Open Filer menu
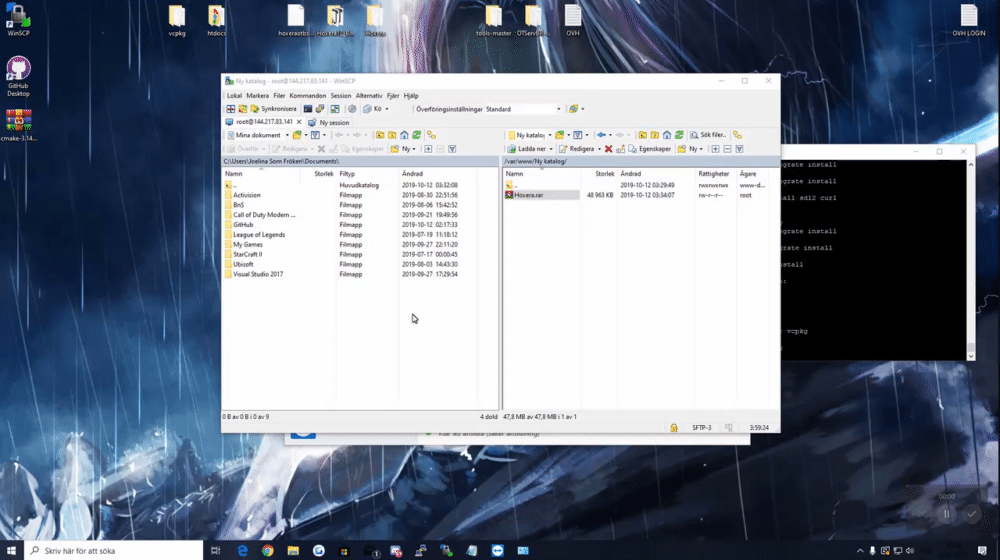Screen dimensions: 1000x560 [279, 96]
